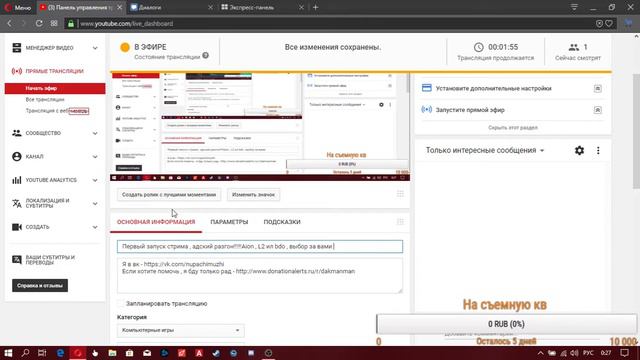Switch to the Экспресс-панель browser tab
This screenshot has width=640, height=360.
pyautogui.click(x=262, y=7)
